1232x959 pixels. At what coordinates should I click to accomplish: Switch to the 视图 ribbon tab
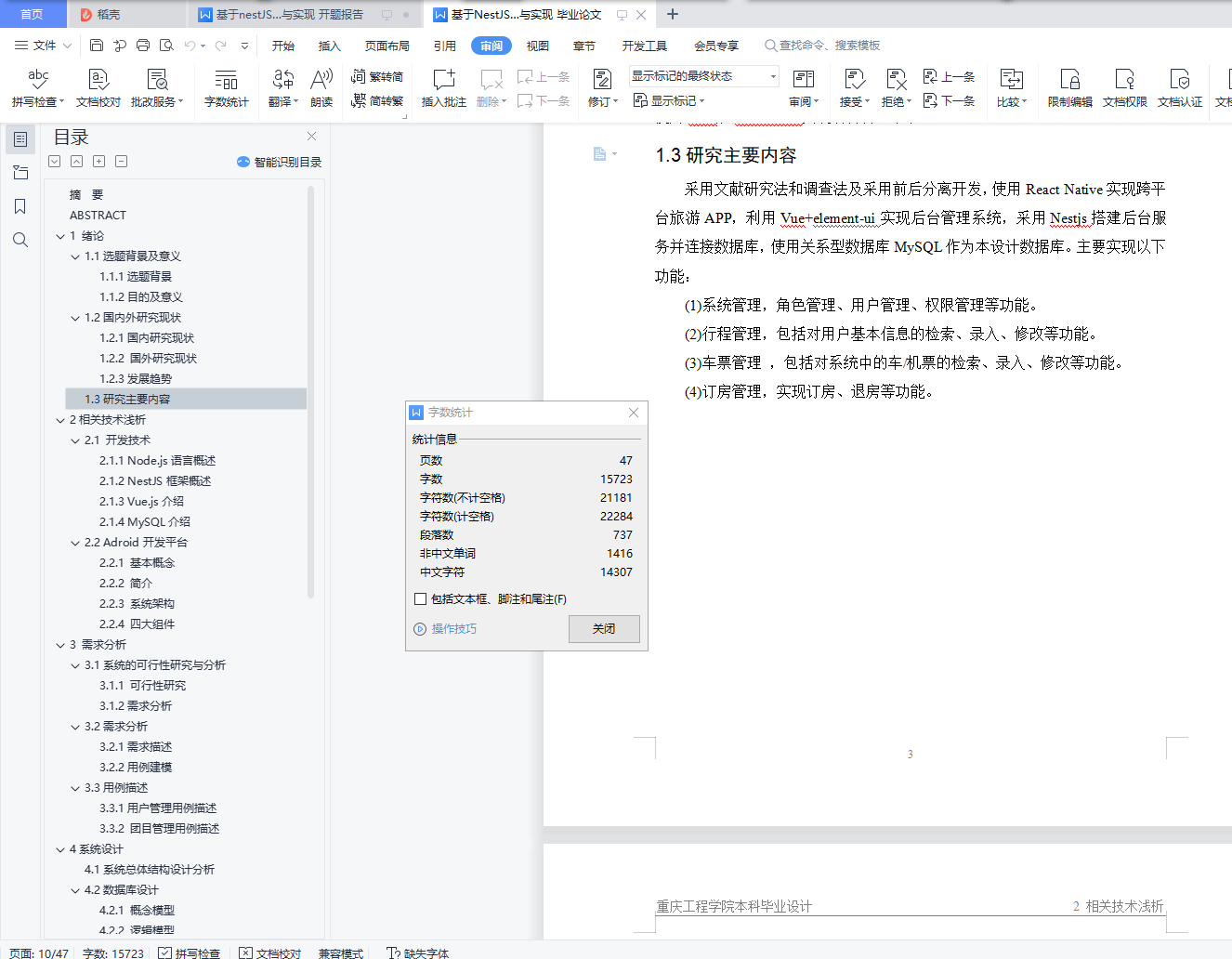click(x=538, y=46)
